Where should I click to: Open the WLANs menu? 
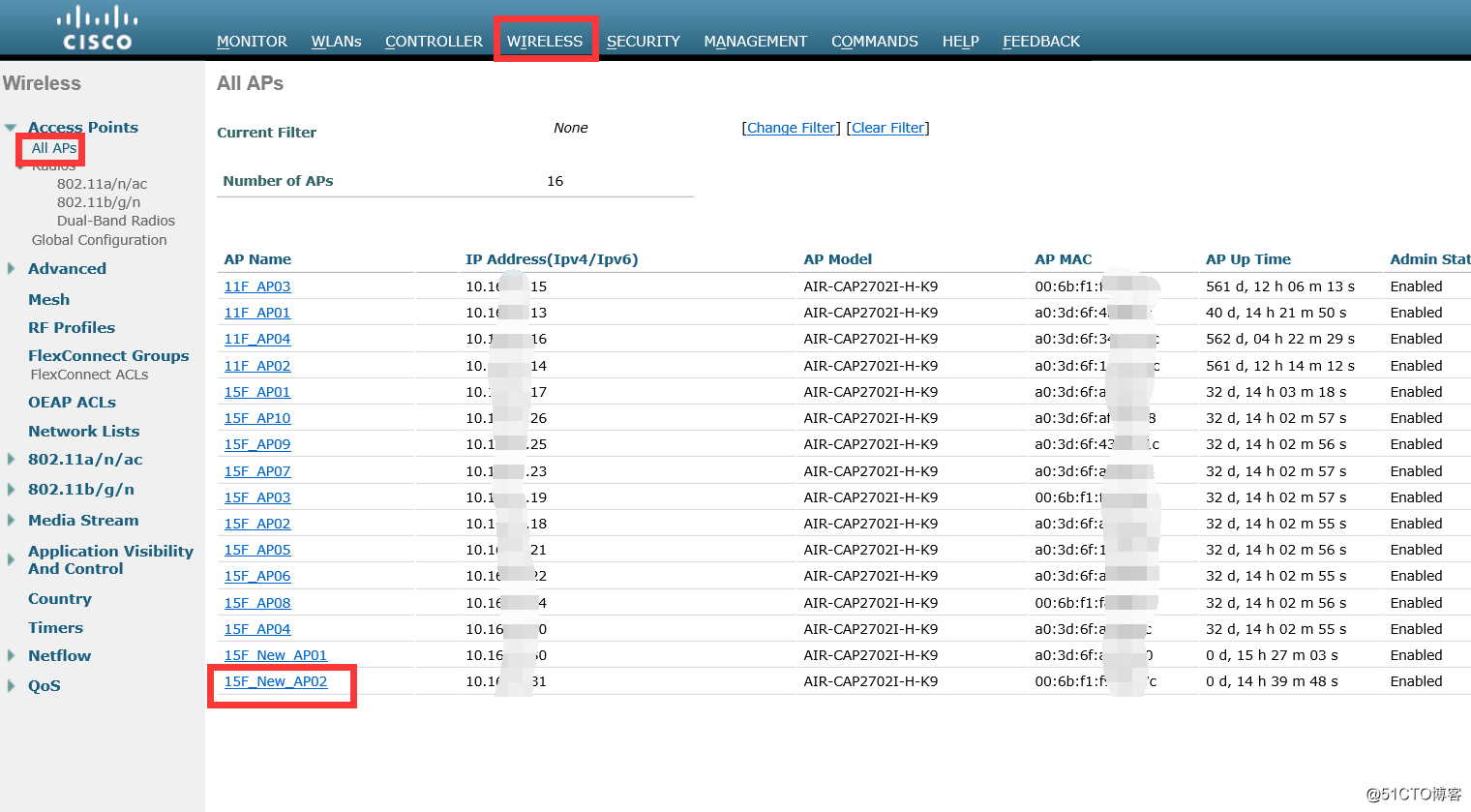point(336,42)
